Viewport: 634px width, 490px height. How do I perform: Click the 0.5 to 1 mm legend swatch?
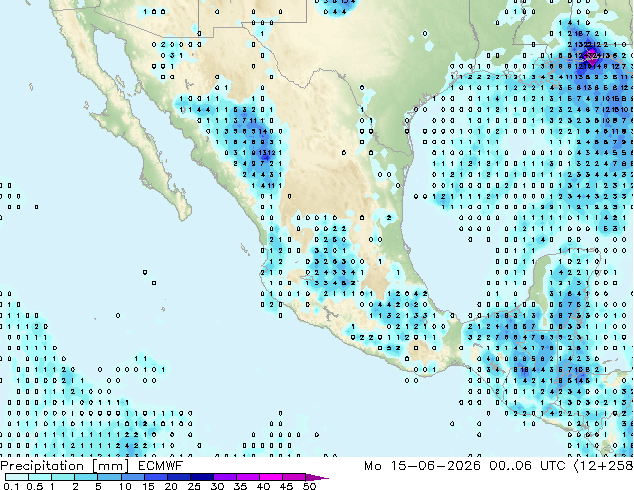click(x=40, y=477)
